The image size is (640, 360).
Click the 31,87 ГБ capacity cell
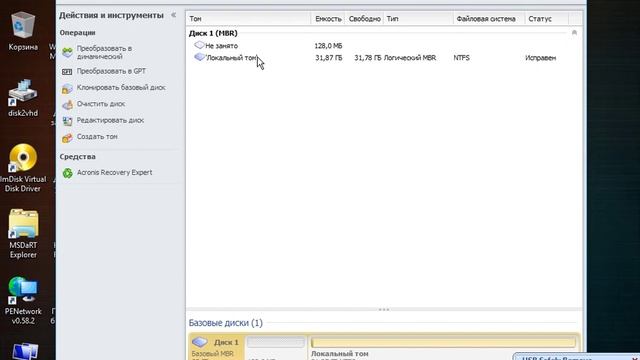(x=329, y=58)
